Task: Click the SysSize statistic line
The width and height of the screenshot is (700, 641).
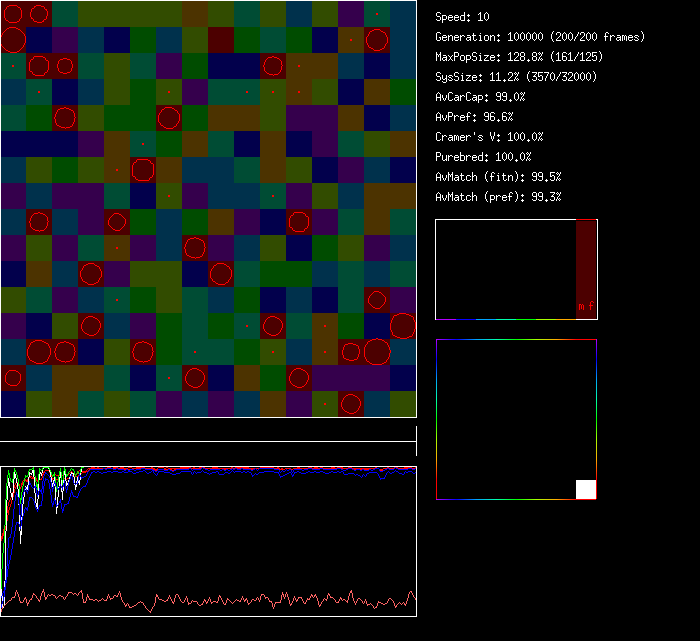Action: pyautogui.click(x=516, y=77)
